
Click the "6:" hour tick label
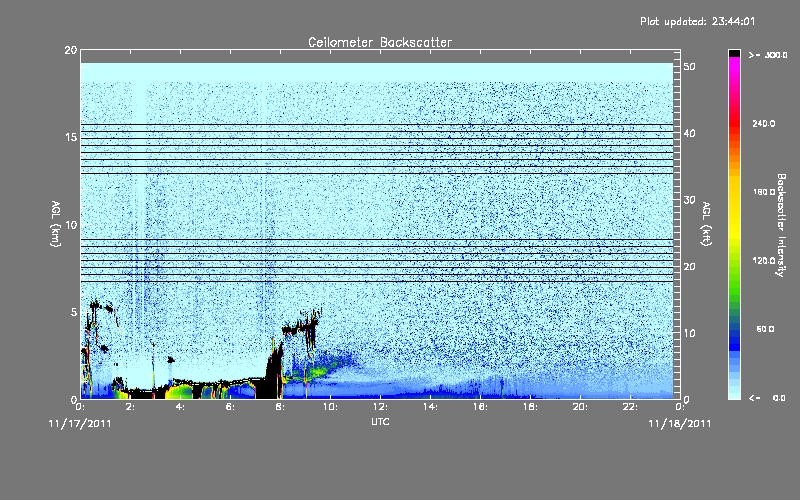pyautogui.click(x=231, y=407)
